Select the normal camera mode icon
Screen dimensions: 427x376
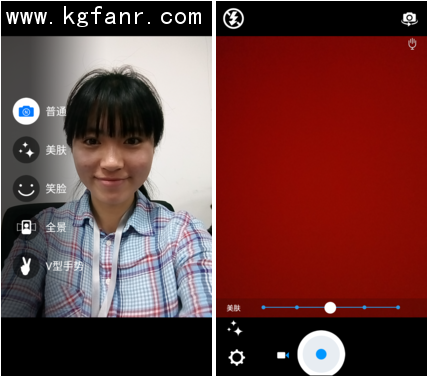(26, 111)
